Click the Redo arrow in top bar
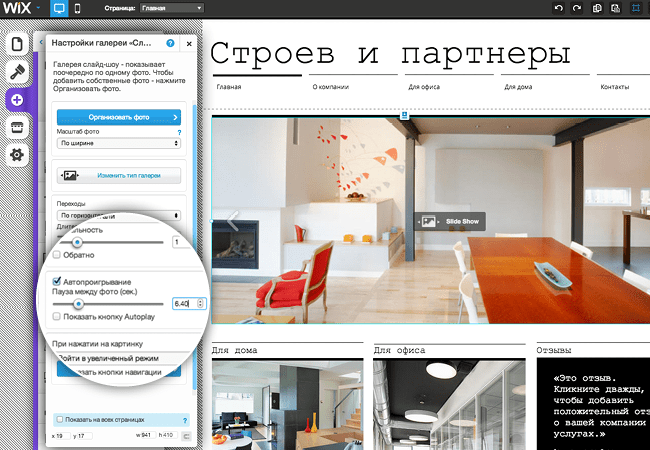The height and width of the screenshot is (450, 650). pyautogui.click(x=577, y=8)
